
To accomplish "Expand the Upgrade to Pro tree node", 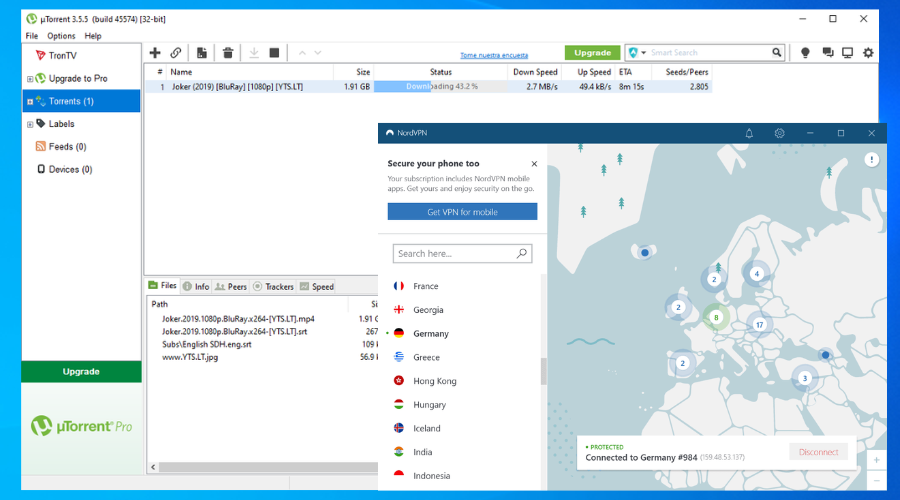I will pyautogui.click(x=30, y=79).
